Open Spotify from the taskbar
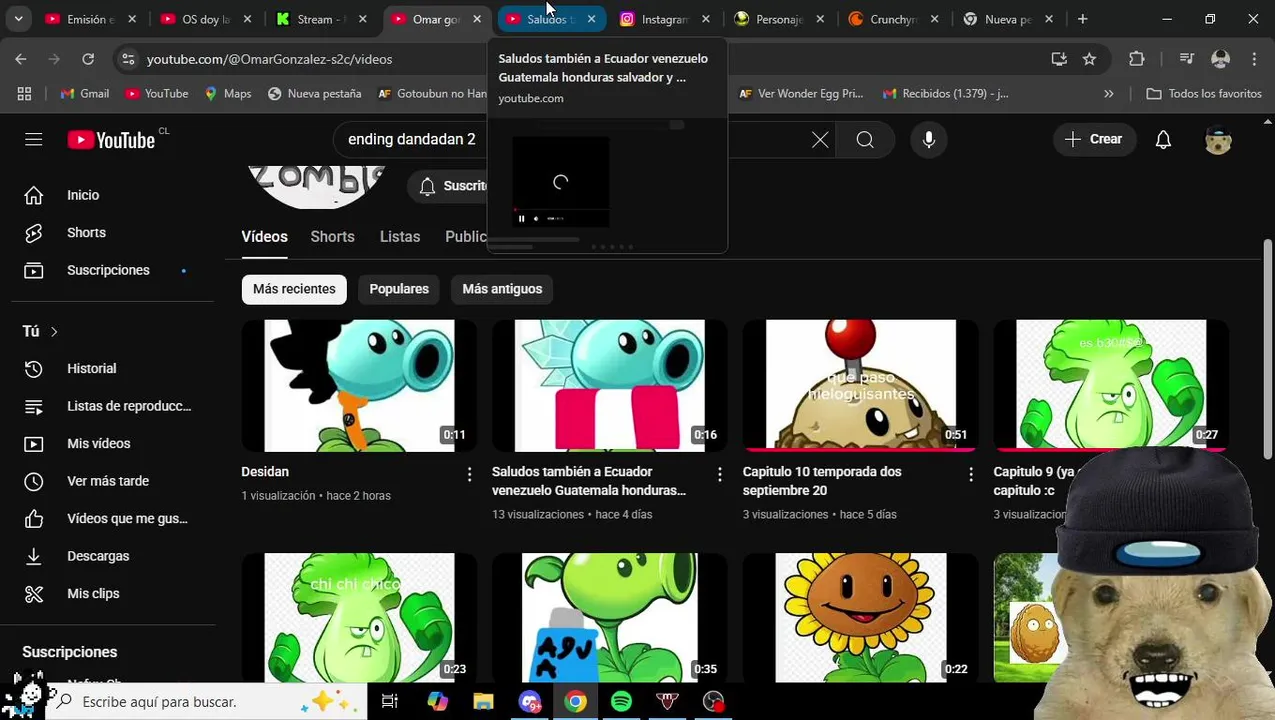Image resolution: width=1275 pixels, height=720 pixels. (621, 701)
